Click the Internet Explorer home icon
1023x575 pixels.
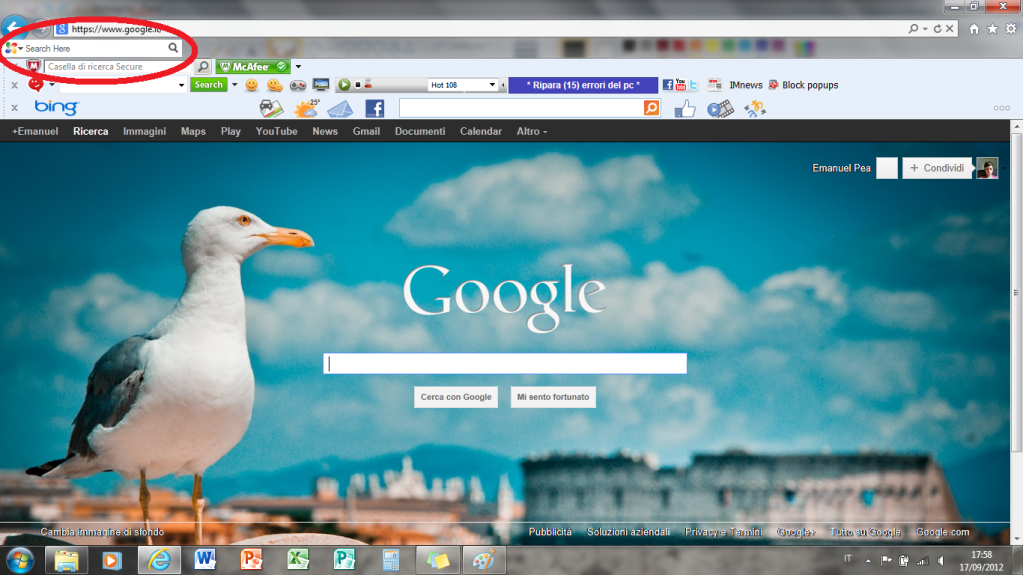pos(975,29)
